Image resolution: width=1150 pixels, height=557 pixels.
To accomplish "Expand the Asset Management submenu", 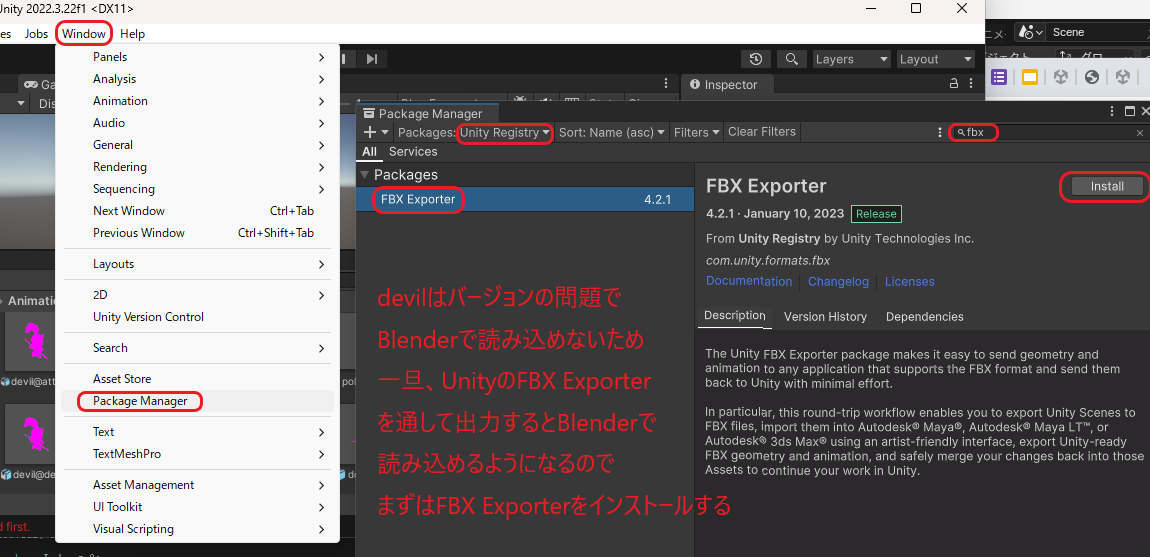I will [198, 485].
